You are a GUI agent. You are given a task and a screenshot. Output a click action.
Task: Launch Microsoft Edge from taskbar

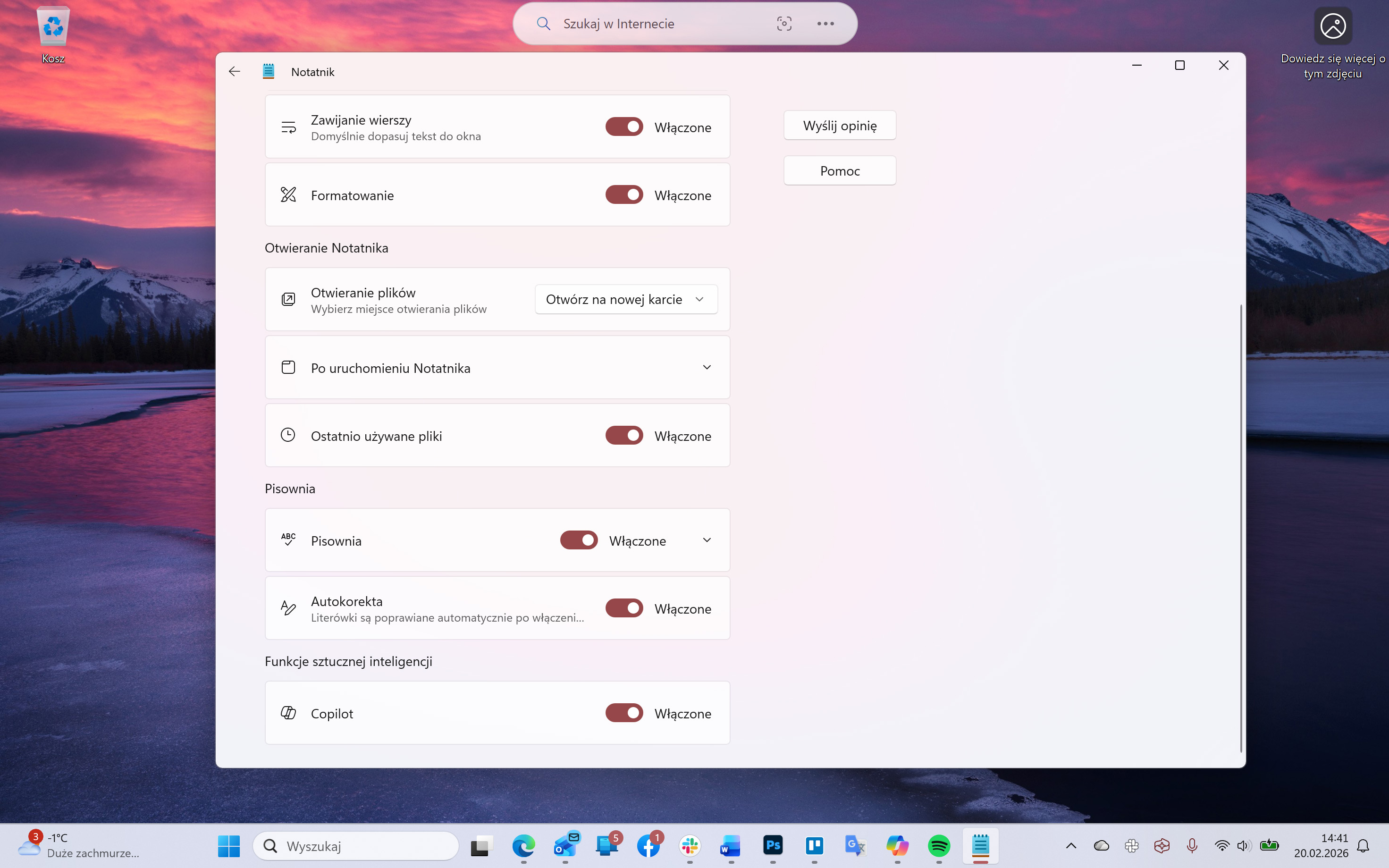[x=523, y=846]
